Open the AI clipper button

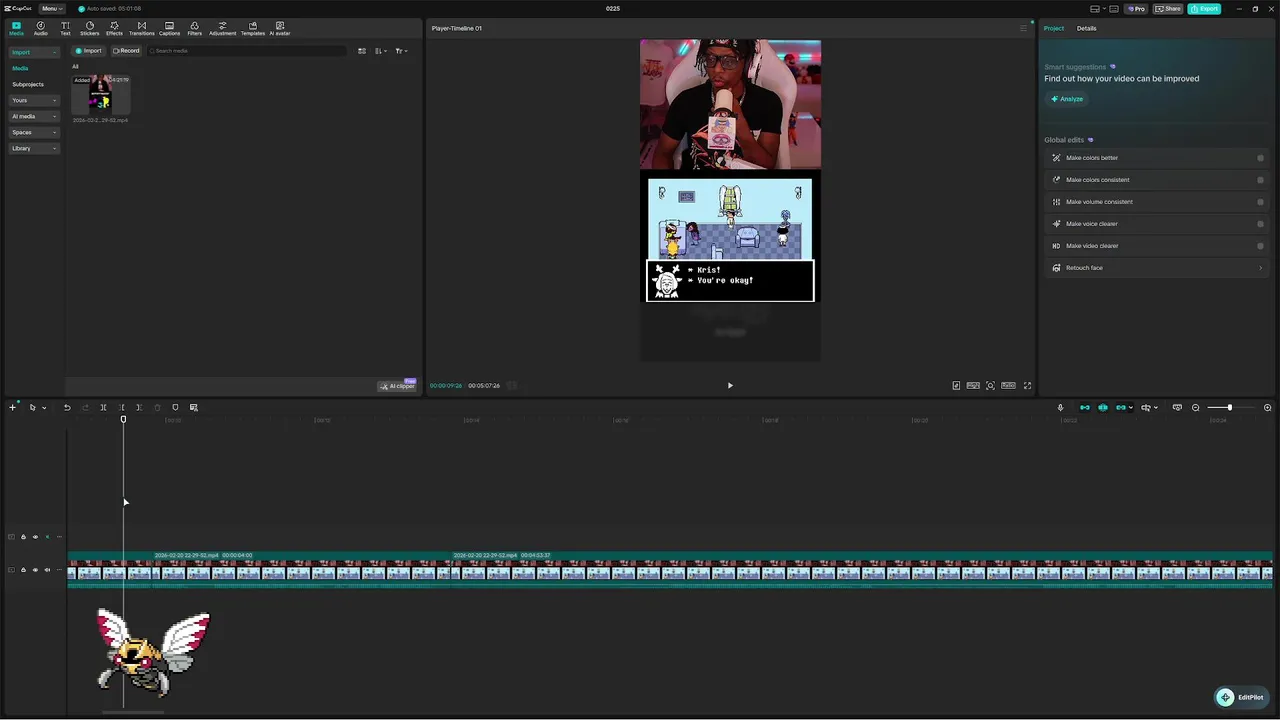tap(397, 386)
